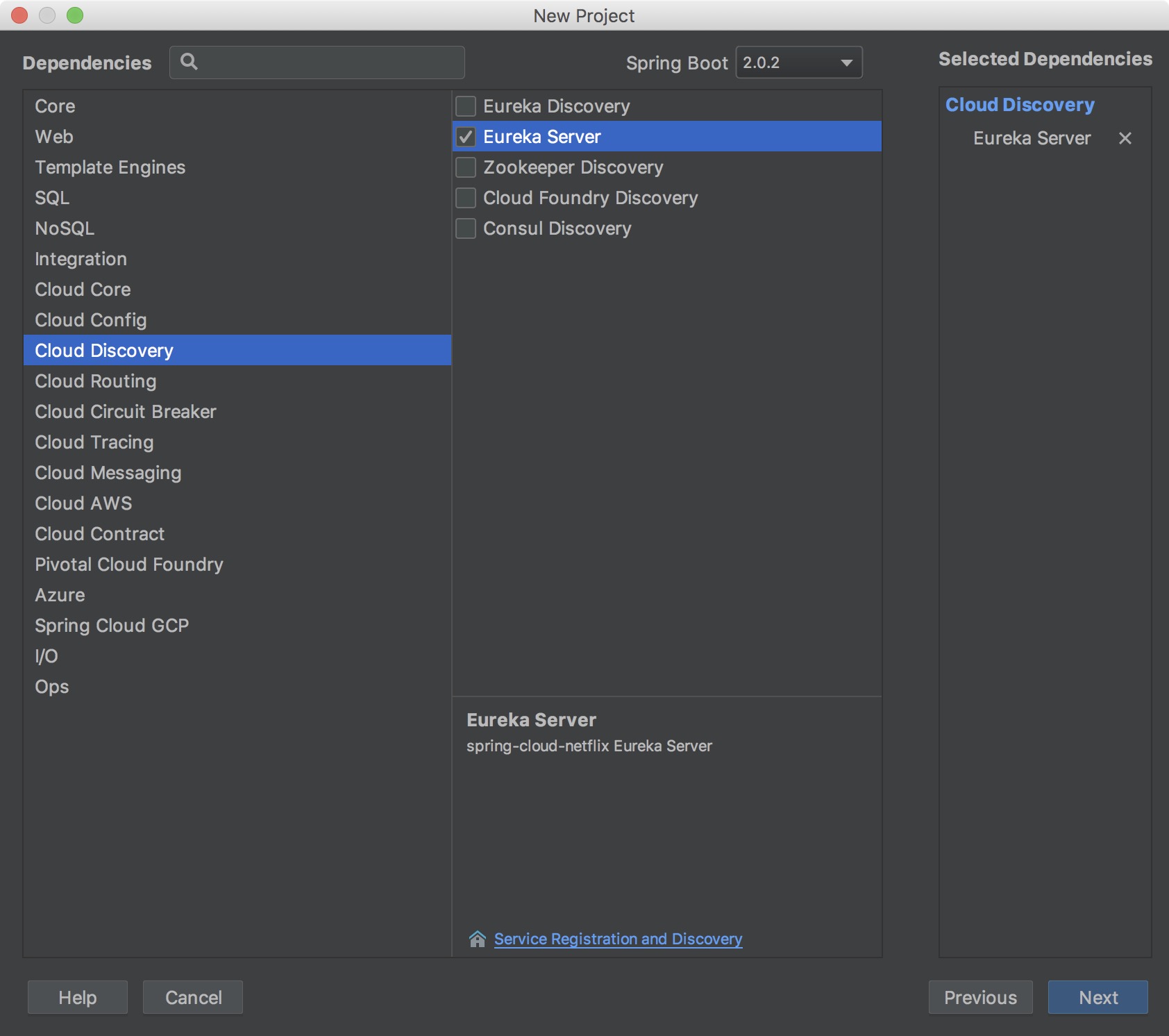Choose the Cloud Tracing category

point(237,442)
